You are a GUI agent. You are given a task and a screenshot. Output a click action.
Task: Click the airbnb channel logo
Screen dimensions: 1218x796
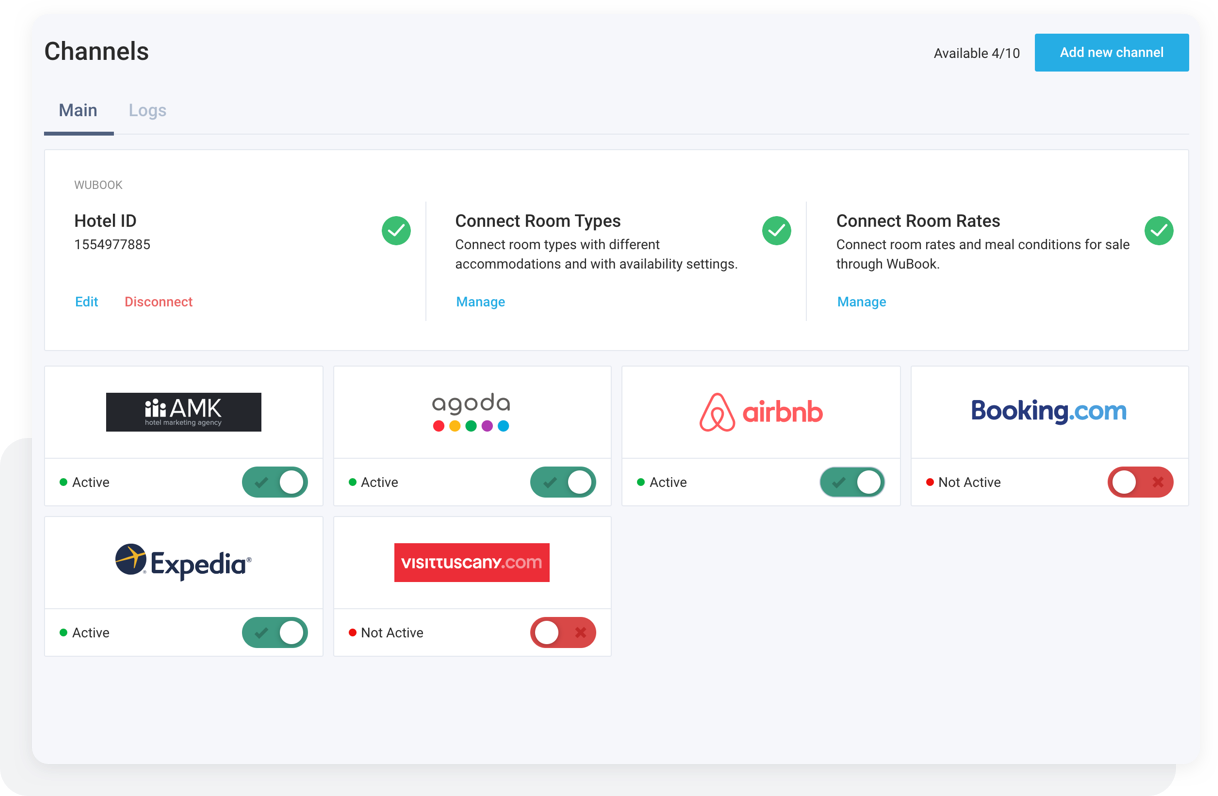pos(760,411)
